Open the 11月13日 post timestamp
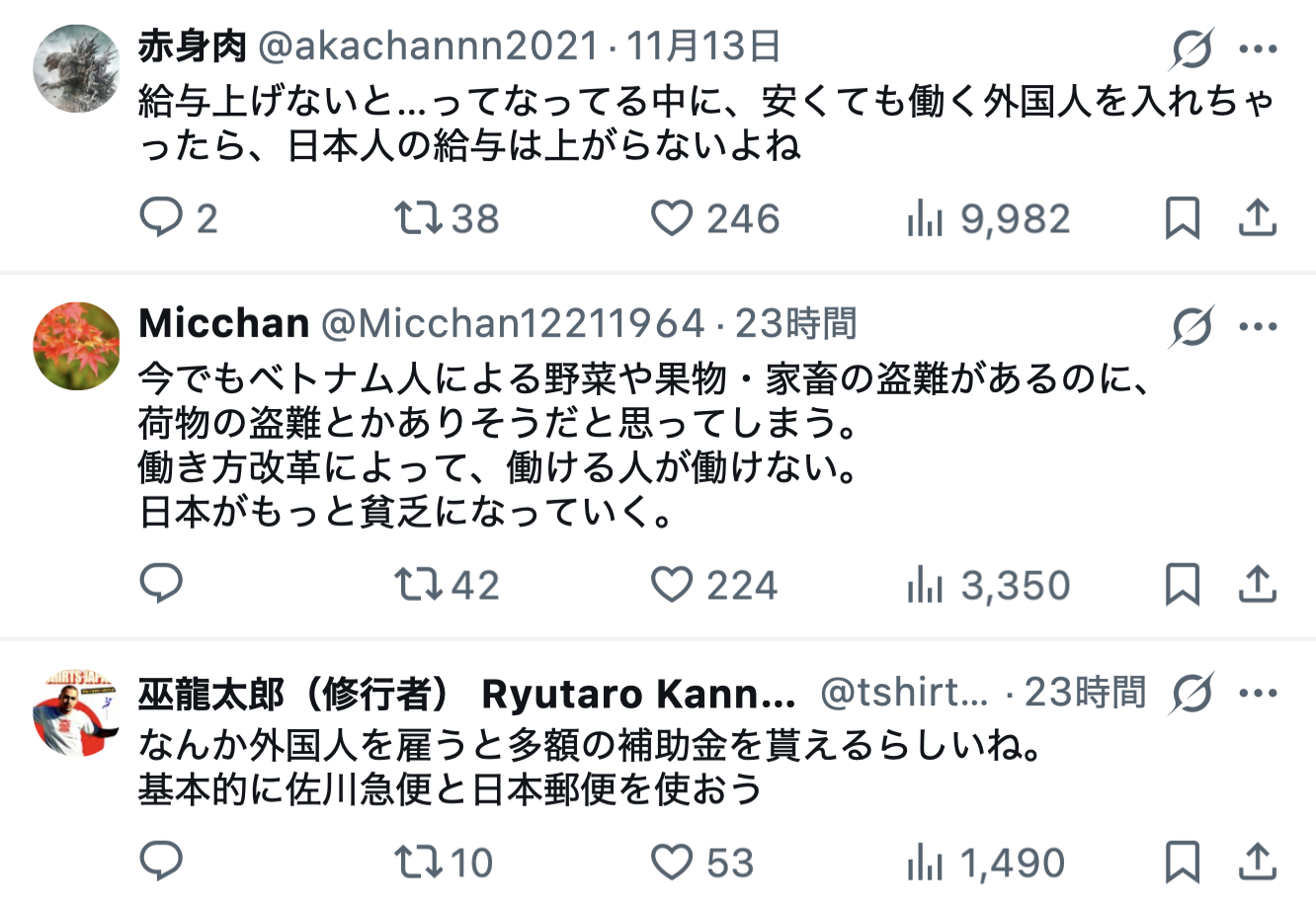Viewport: 1316px width, 911px height. coord(703,46)
